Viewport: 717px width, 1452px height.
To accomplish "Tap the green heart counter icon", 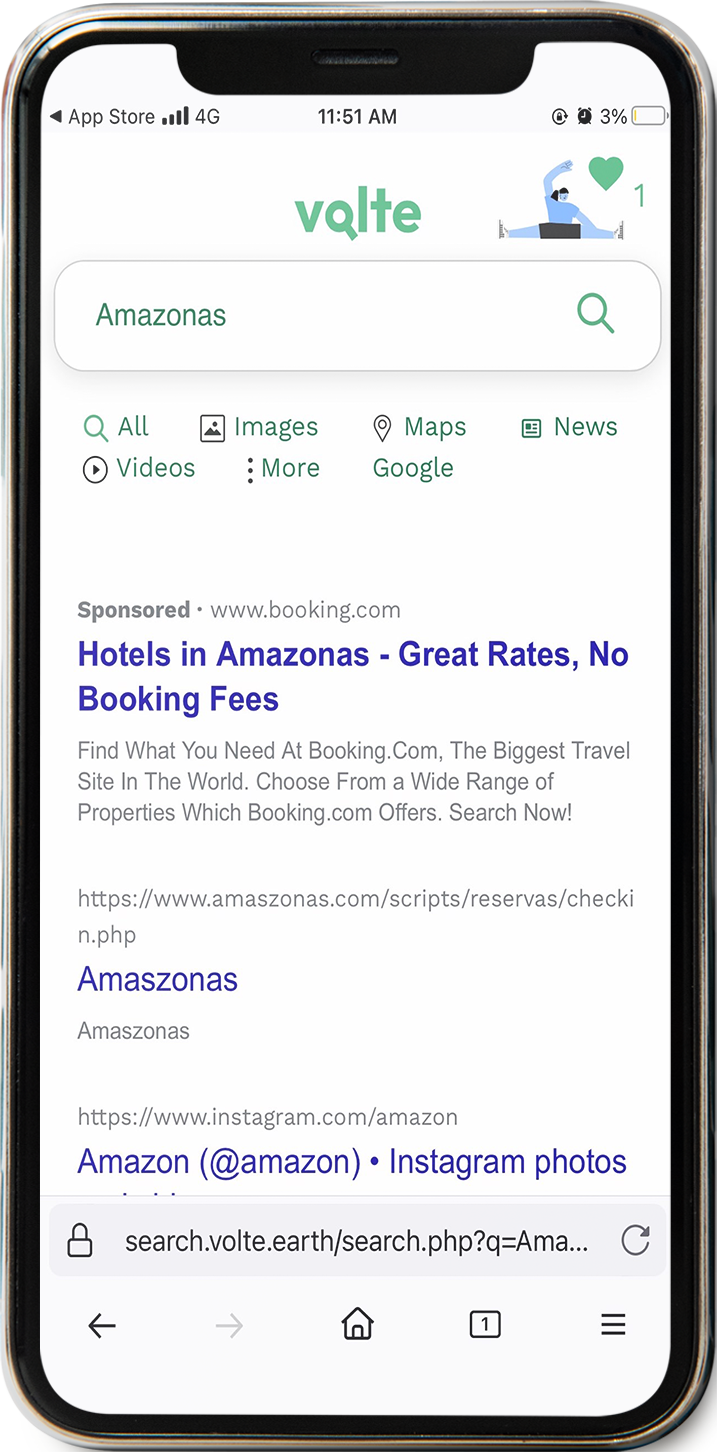I will [606, 174].
